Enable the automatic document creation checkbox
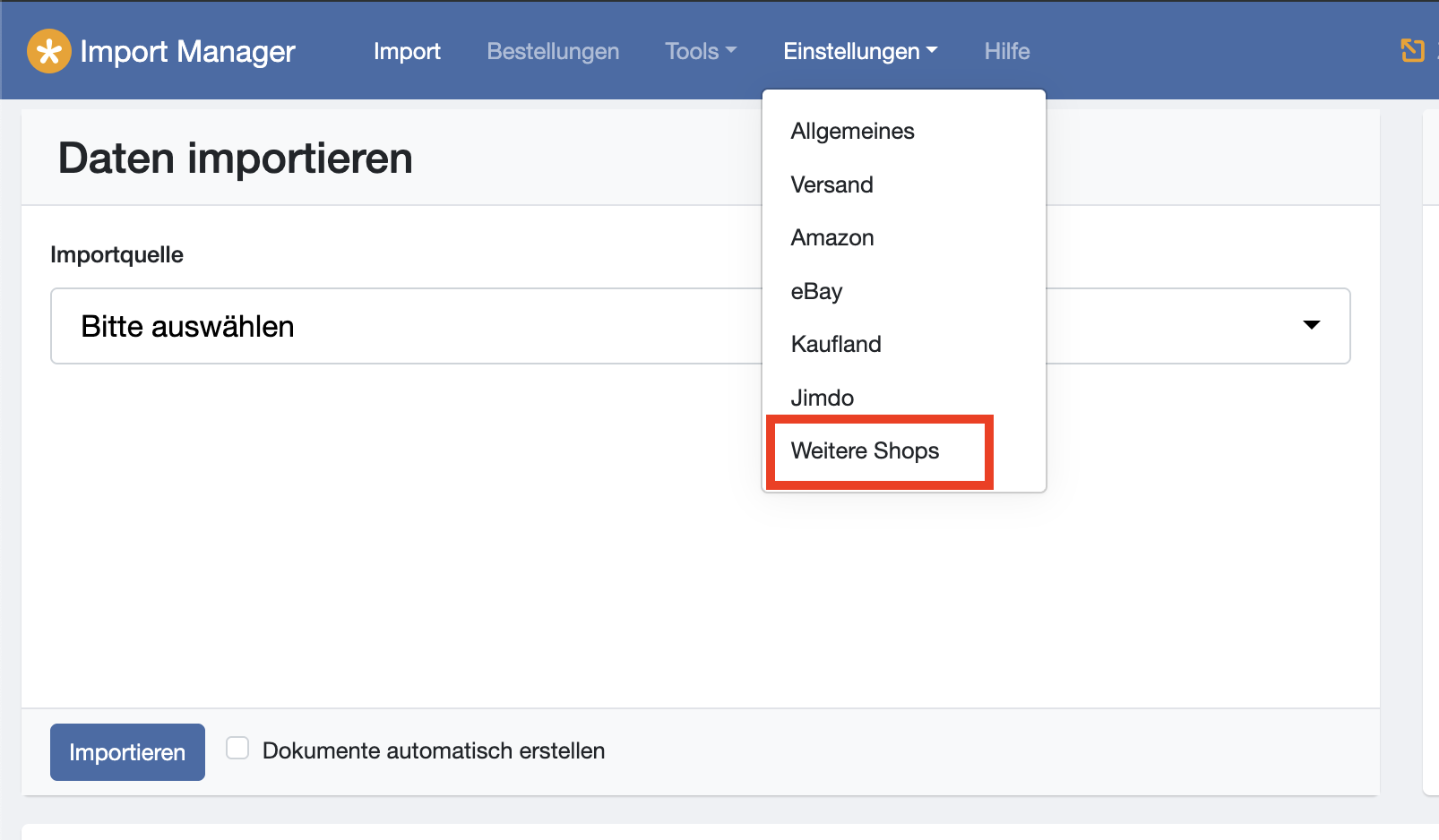The height and width of the screenshot is (840, 1439). [237, 749]
